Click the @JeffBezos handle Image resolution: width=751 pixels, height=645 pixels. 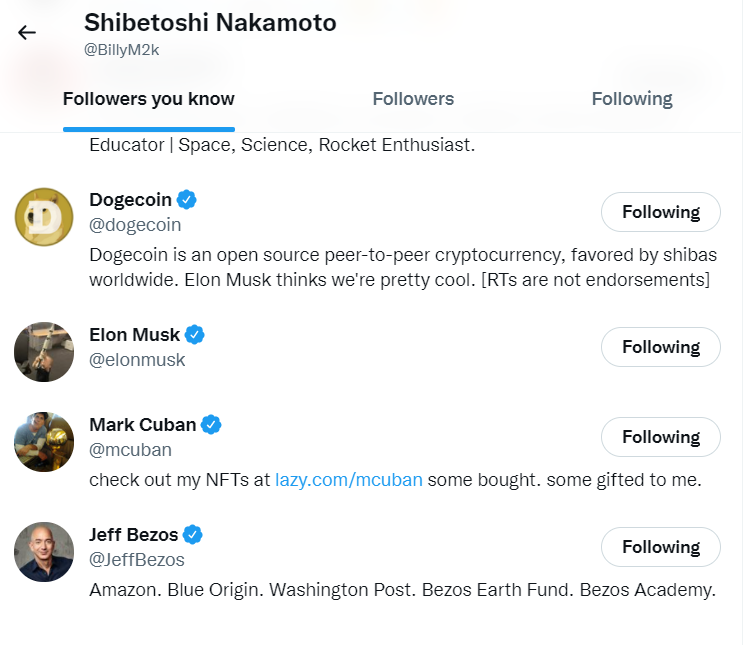click(x=137, y=560)
